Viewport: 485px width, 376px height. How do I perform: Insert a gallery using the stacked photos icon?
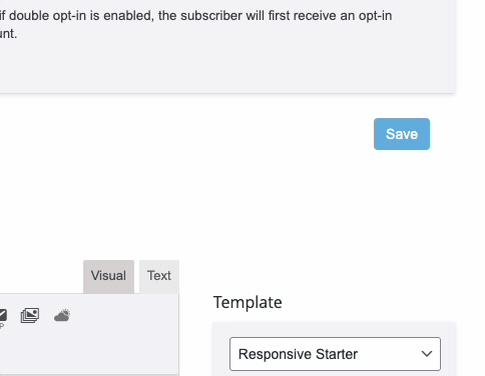[30, 315]
